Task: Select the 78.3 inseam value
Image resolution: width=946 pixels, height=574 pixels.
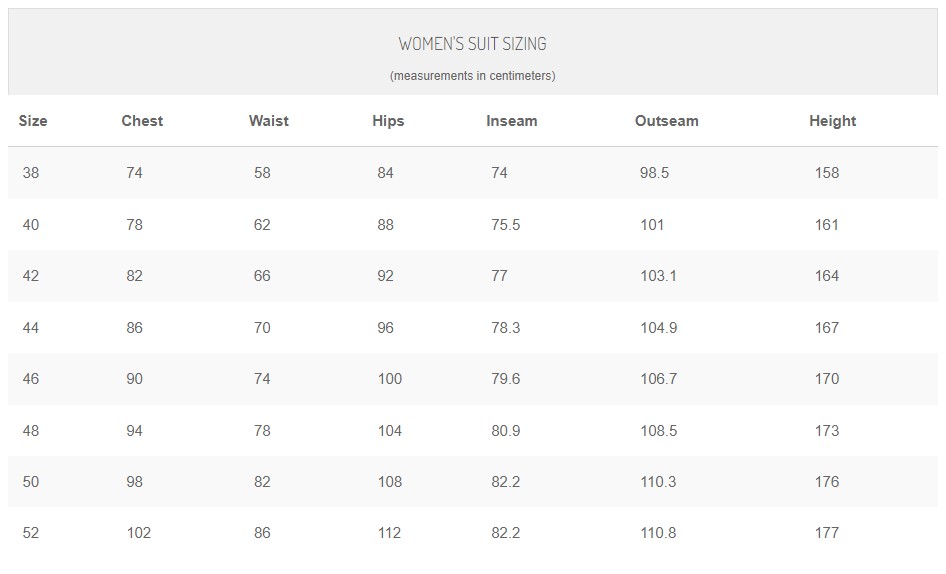Action: (x=506, y=328)
